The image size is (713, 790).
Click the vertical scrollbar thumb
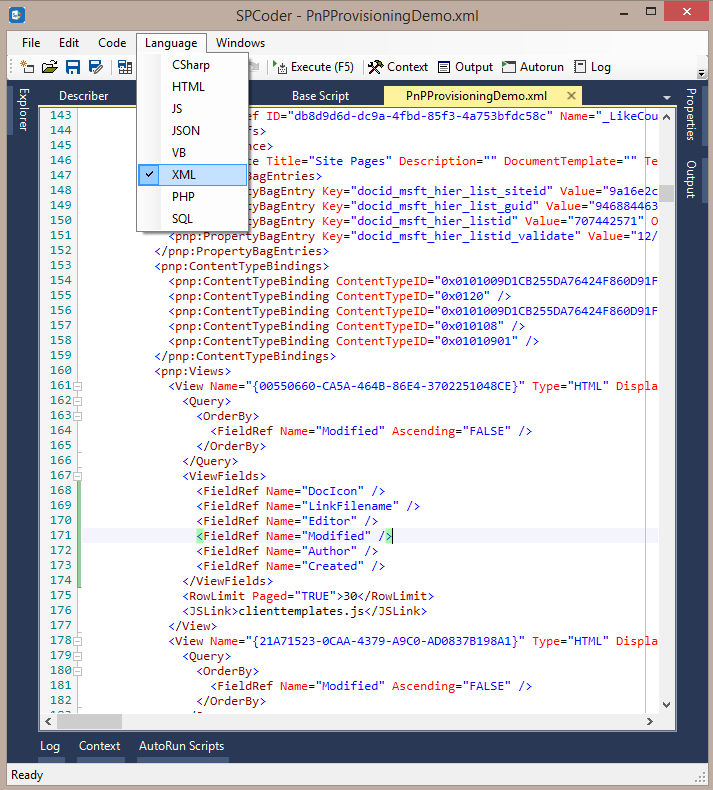[667, 193]
